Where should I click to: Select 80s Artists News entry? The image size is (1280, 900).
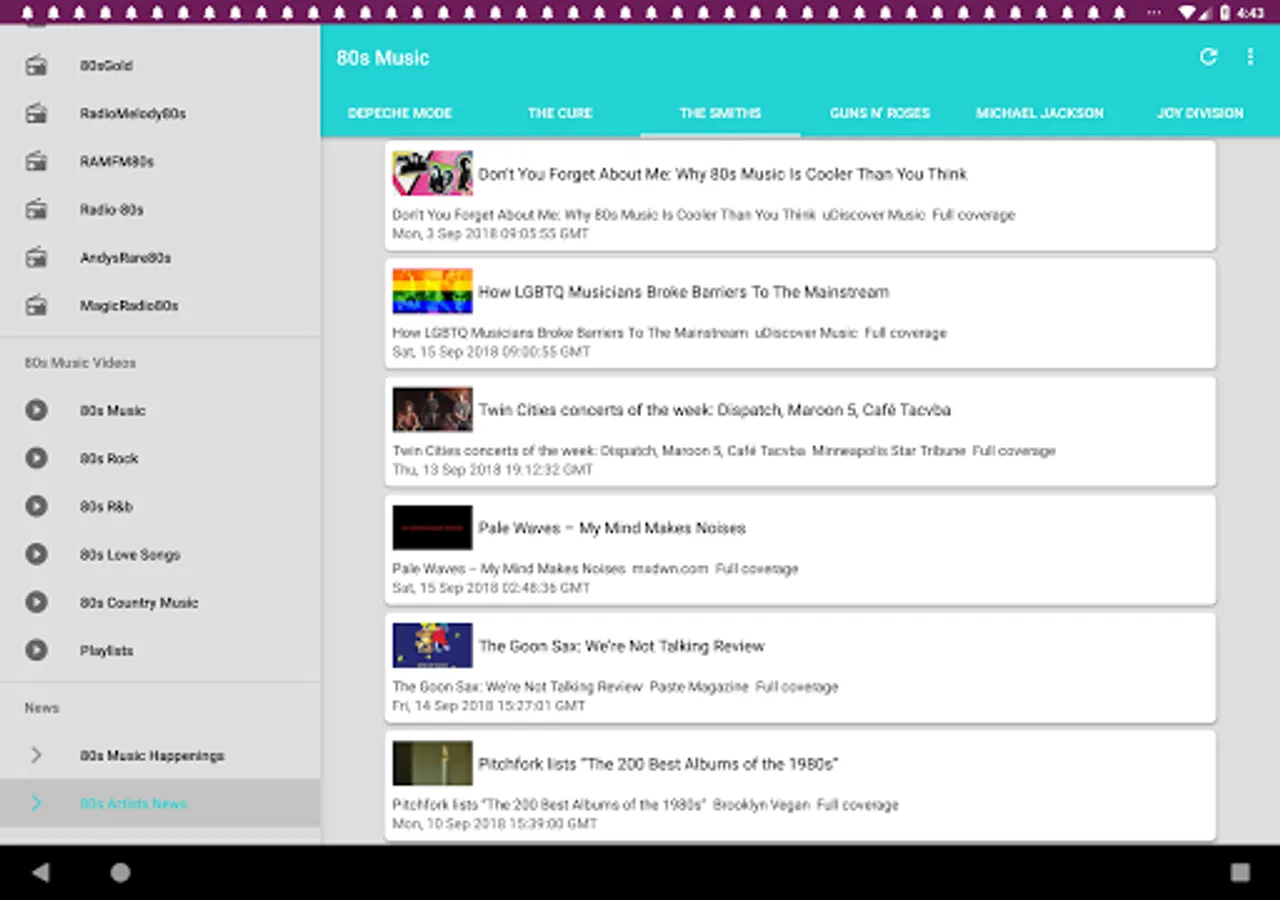click(x=160, y=803)
